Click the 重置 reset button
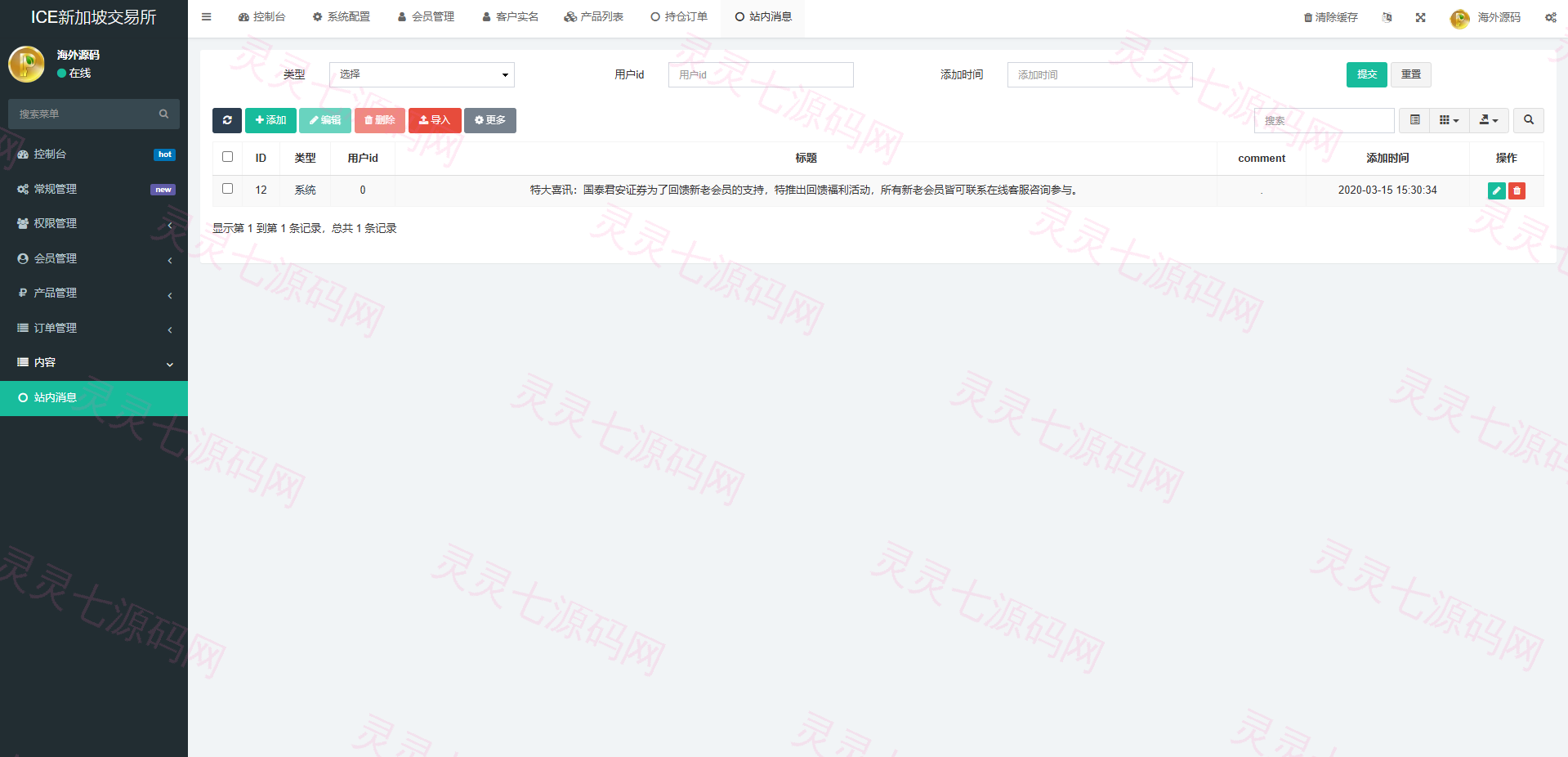The height and width of the screenshot is (757, 1568). pos(1411,74)
